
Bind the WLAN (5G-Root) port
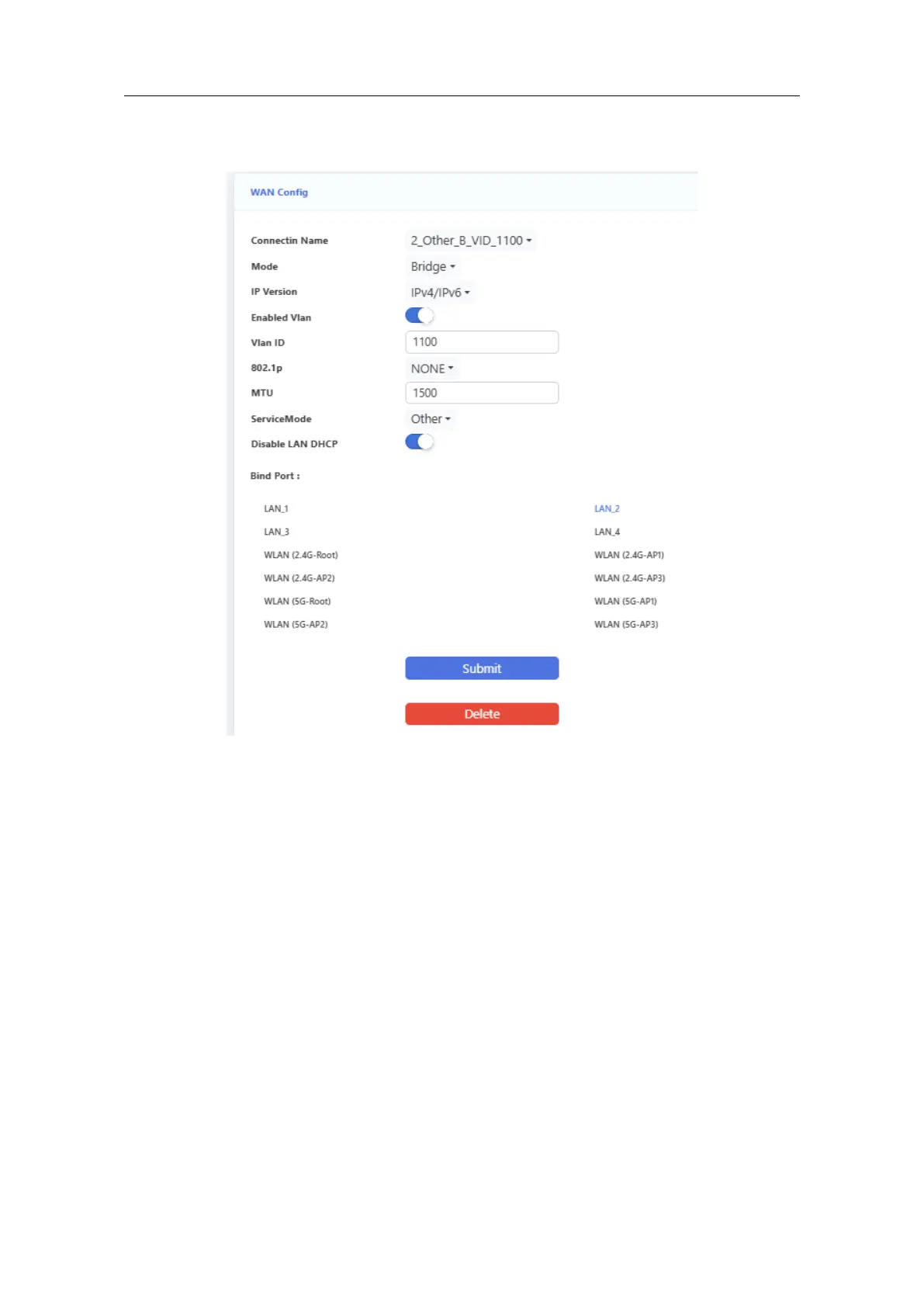(297, 601)
